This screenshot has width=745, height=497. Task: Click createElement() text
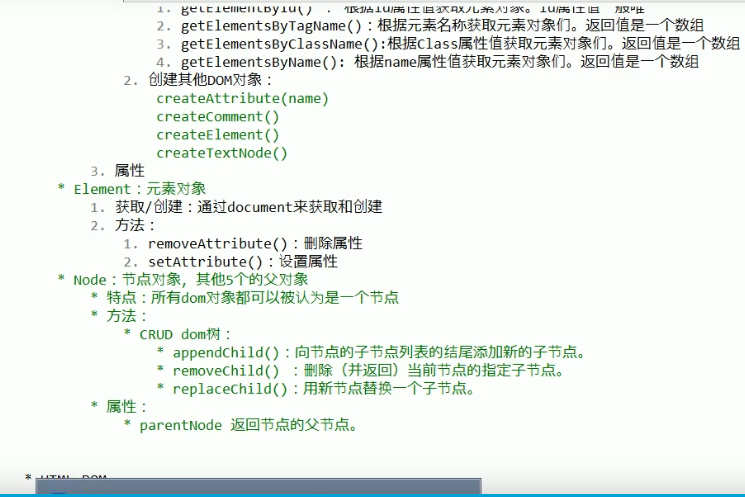pyautogui.click(x=218, y=134)
